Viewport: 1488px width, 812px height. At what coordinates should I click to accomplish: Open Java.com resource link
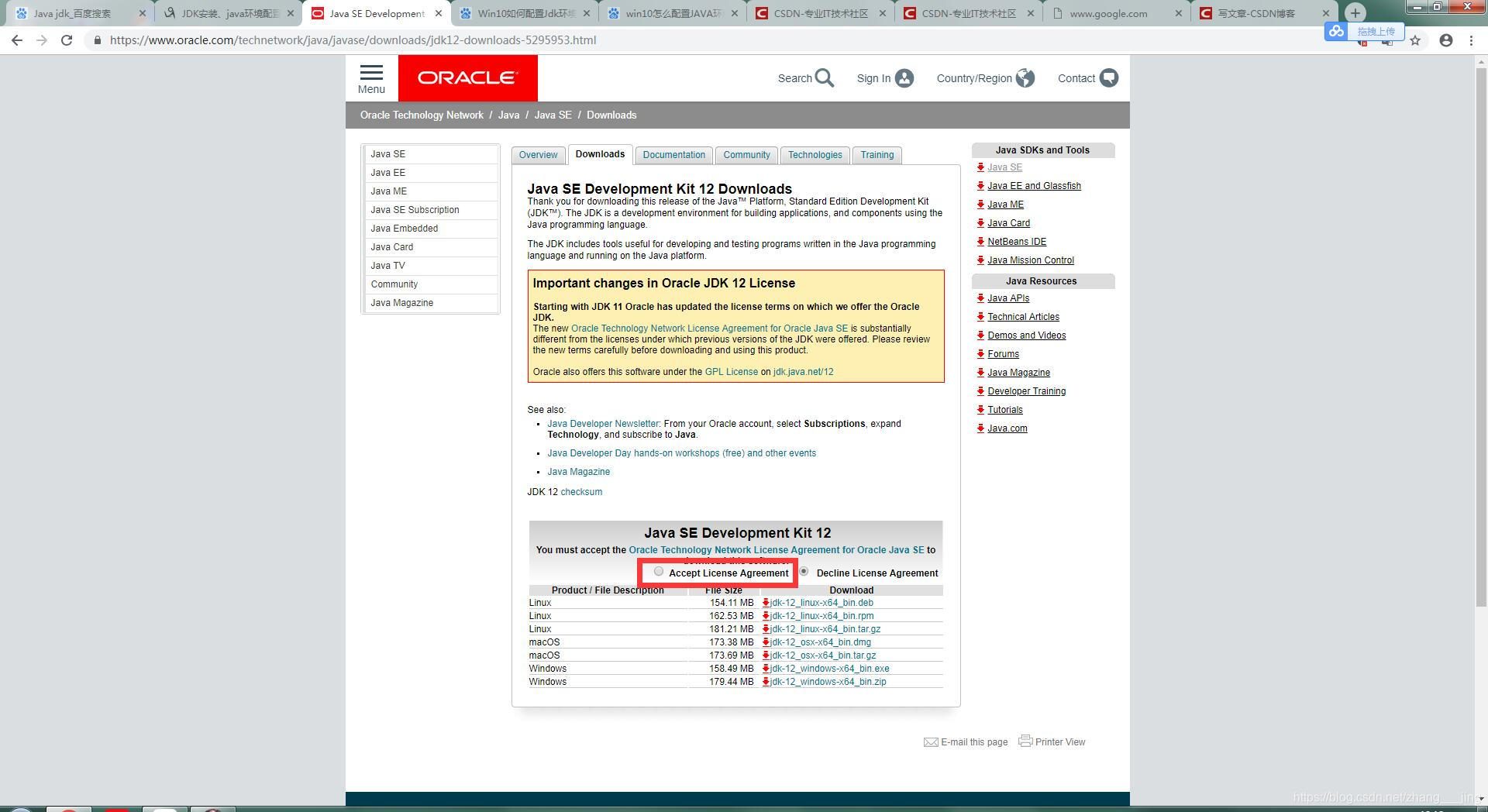pyautogui.click(x=1007, y=428)
